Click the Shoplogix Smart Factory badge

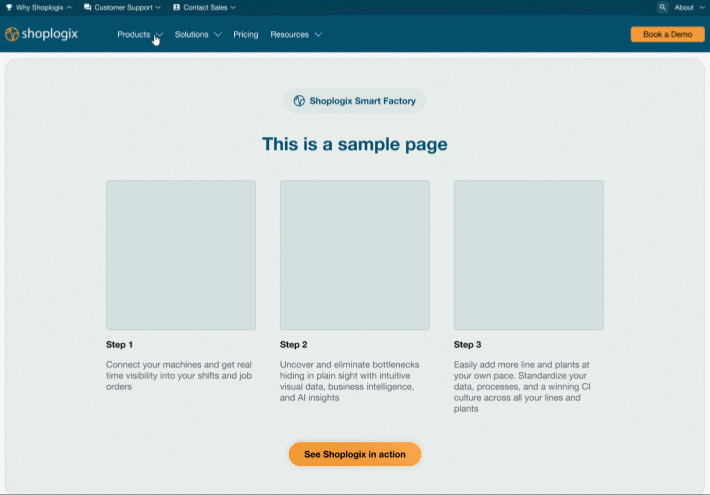pos(355,101)
